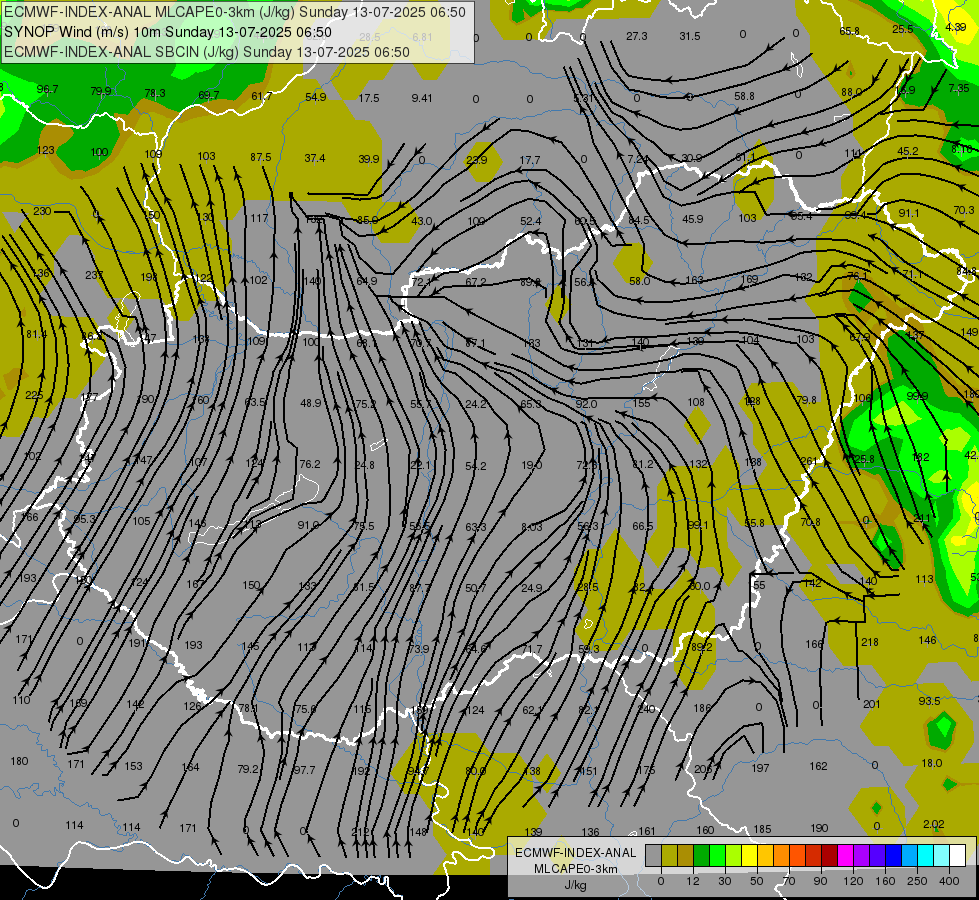
Task: Click the map value '61.7'
Action: [262, 96]
